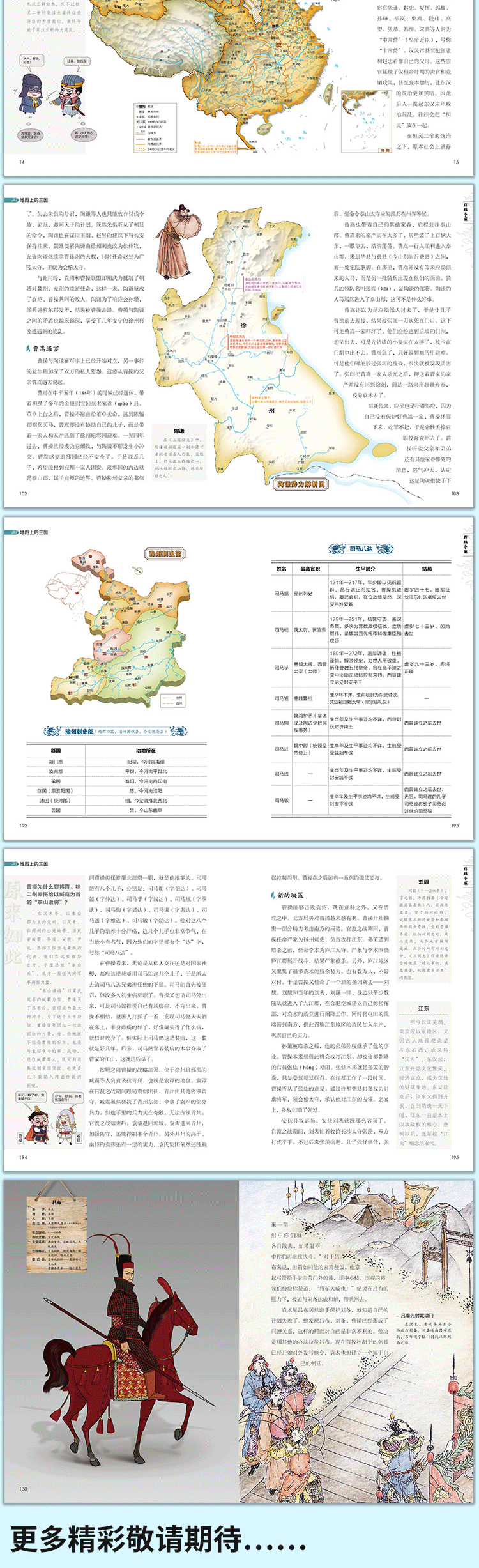Click the 辕门 archery painting on the right
The width and height of the screenshot is (479, 1568).
[357, 1342]
